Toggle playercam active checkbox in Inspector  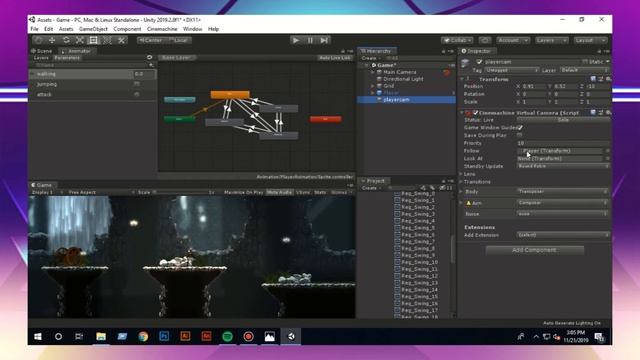point(479,62)
